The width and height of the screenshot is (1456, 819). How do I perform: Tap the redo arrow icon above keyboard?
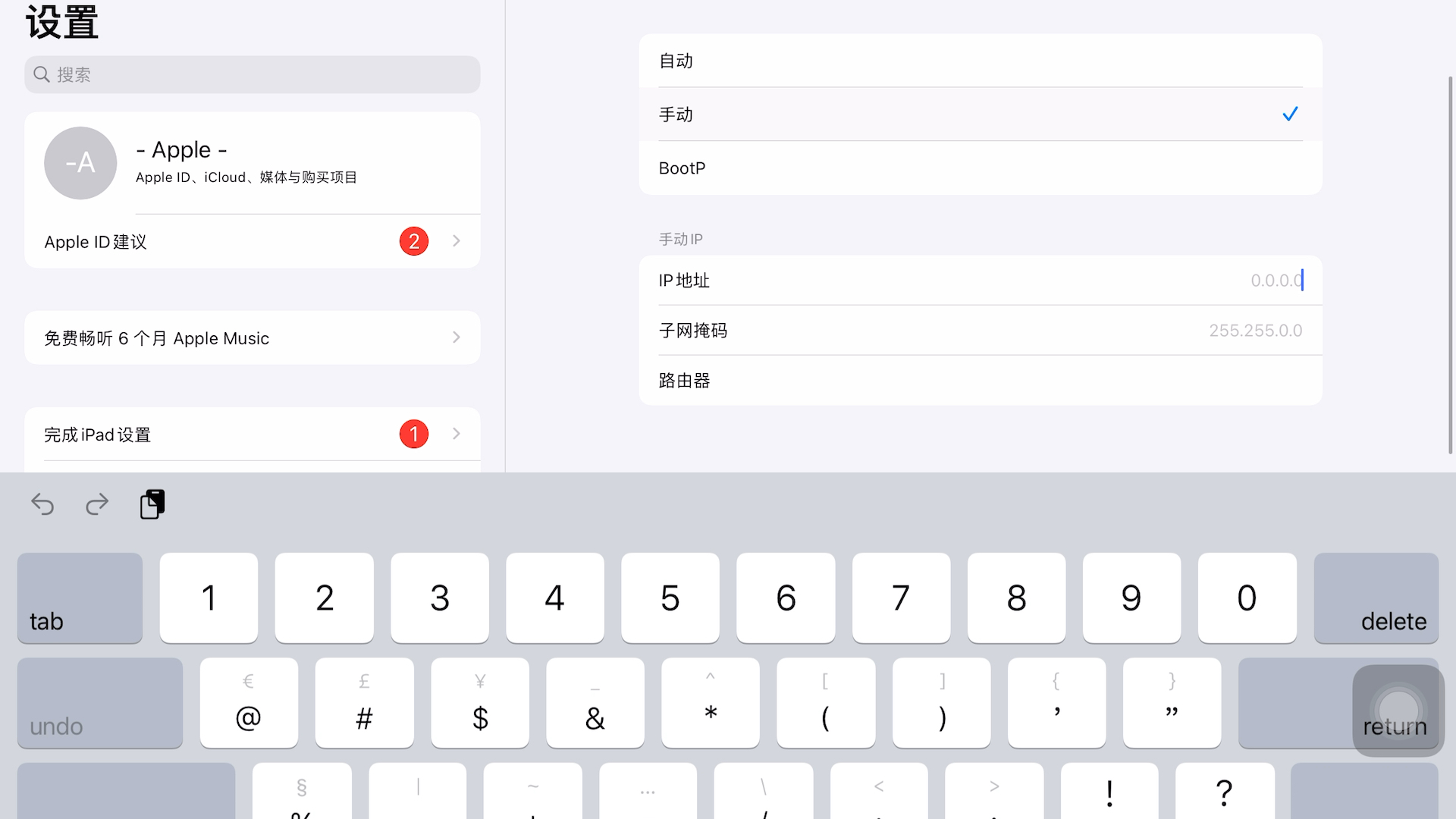tap(97, 504)
